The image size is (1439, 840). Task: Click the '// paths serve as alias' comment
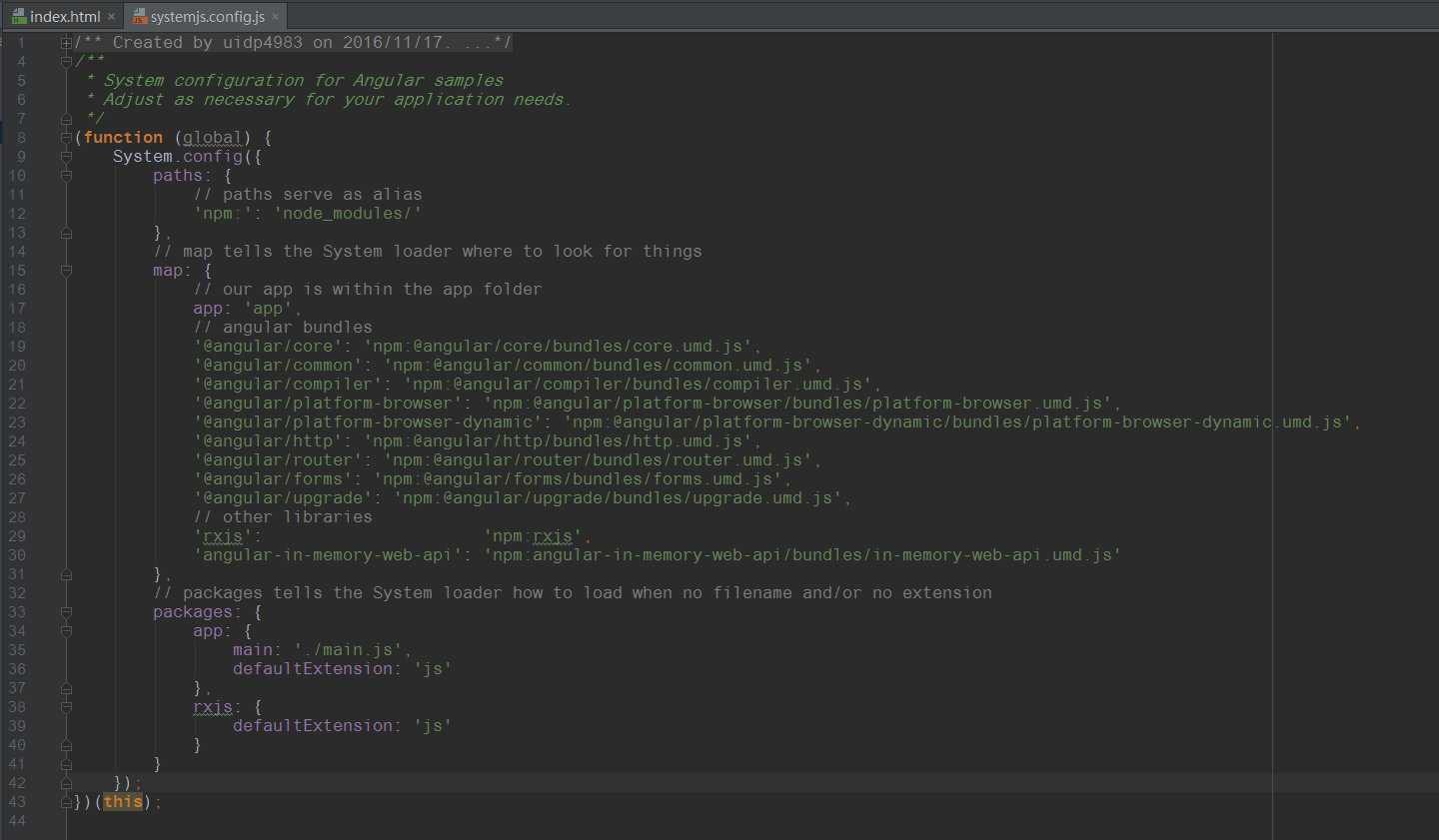308,195
